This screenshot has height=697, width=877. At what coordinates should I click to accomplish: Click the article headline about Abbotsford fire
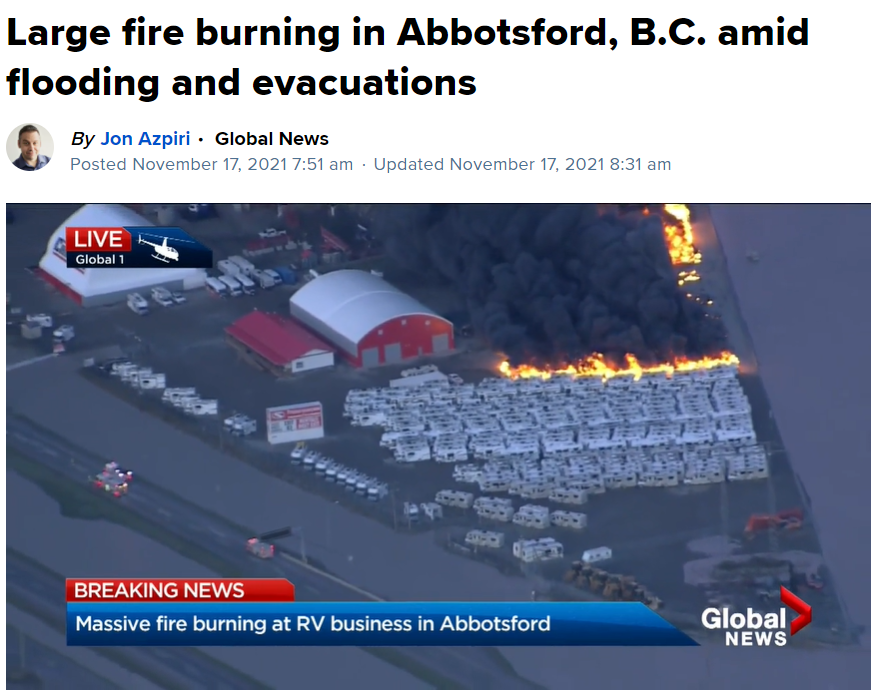point(407,57)
